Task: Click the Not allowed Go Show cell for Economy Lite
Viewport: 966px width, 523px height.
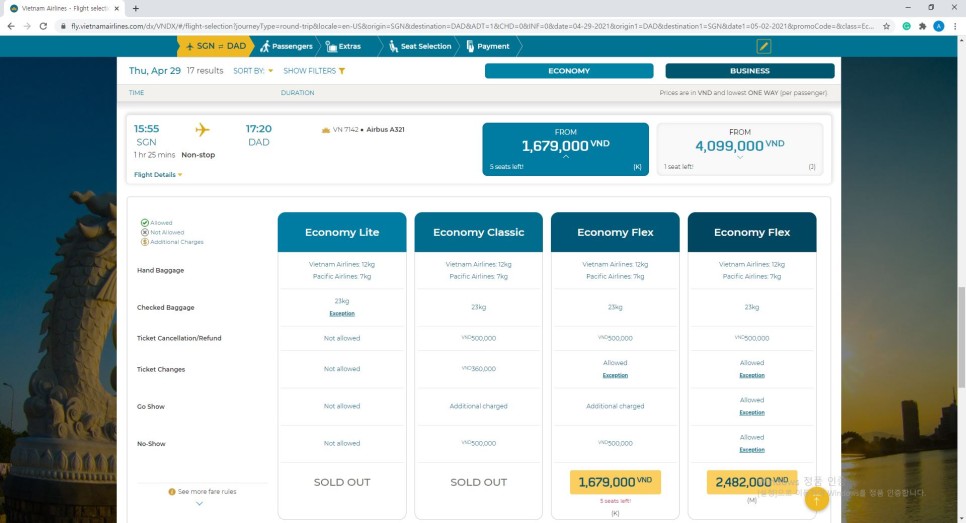Action: (x=342, y=407)
